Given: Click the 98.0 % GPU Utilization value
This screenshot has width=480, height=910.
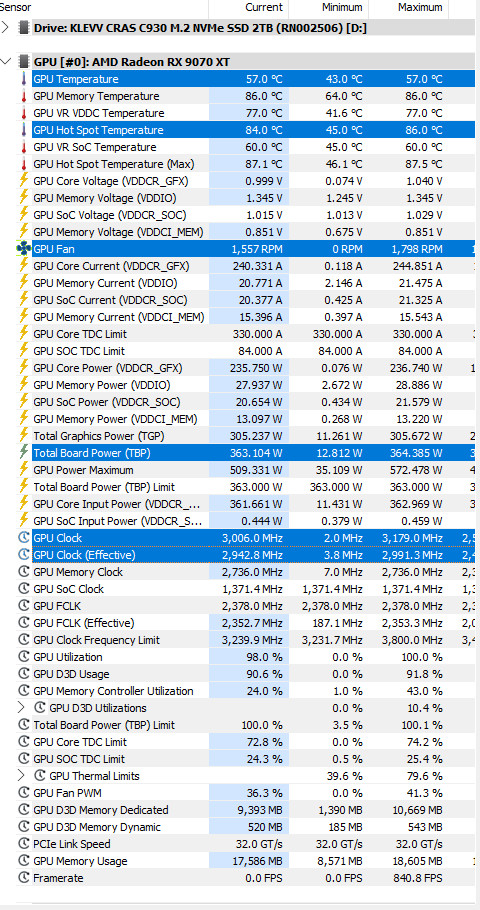Looking at the screenshot, I should coord(265,657).
